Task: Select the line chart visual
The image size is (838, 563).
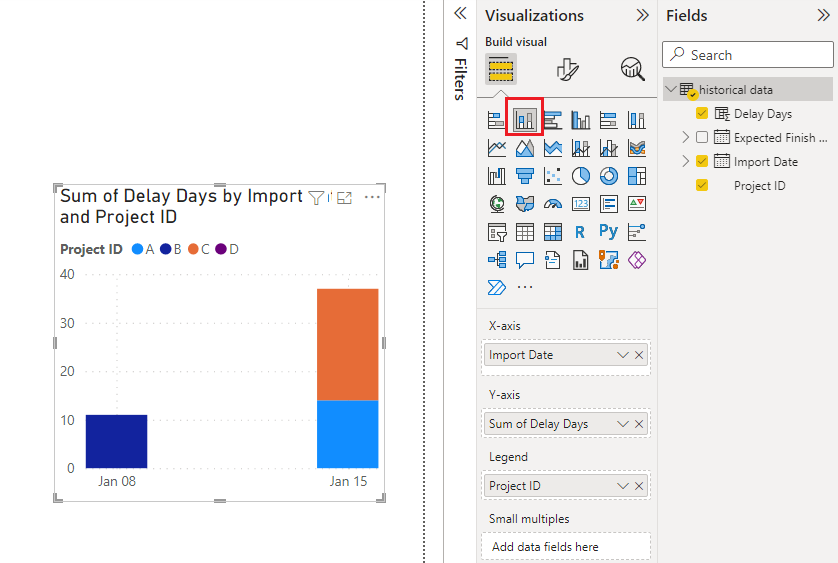Action: (496, 148)
